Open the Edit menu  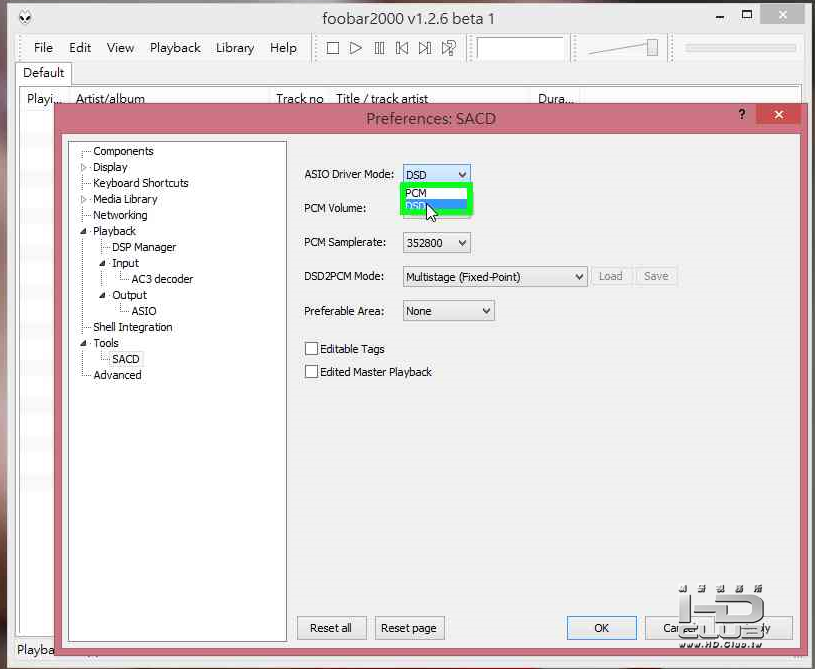pos(80,48)
